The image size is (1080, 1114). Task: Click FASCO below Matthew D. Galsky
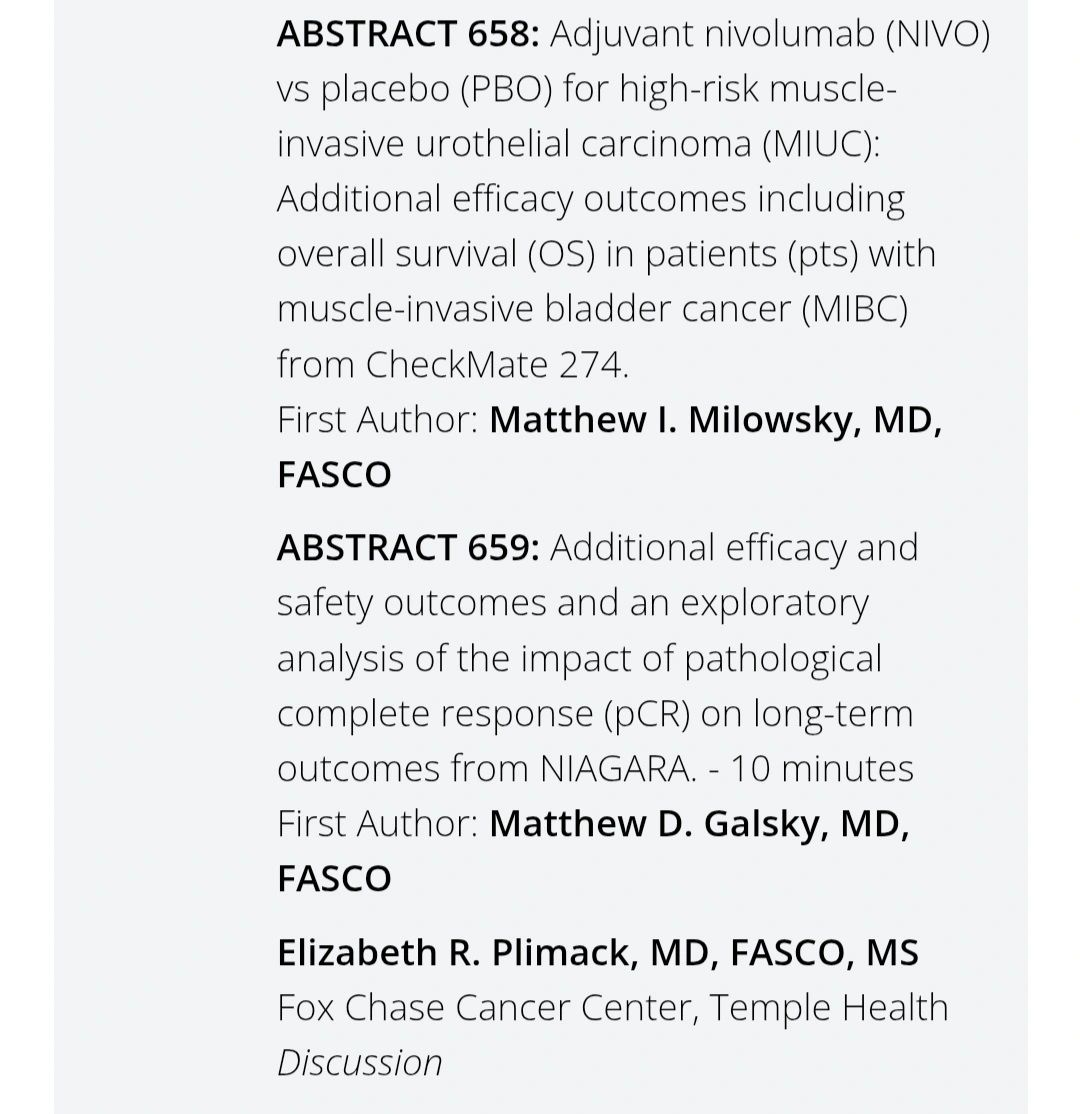point(334,879)
